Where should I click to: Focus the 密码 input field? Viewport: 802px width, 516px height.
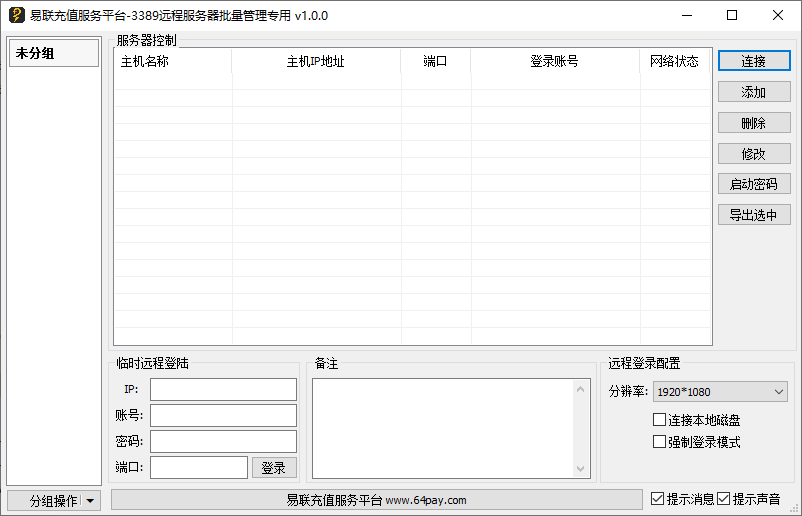tap(224, 442)
